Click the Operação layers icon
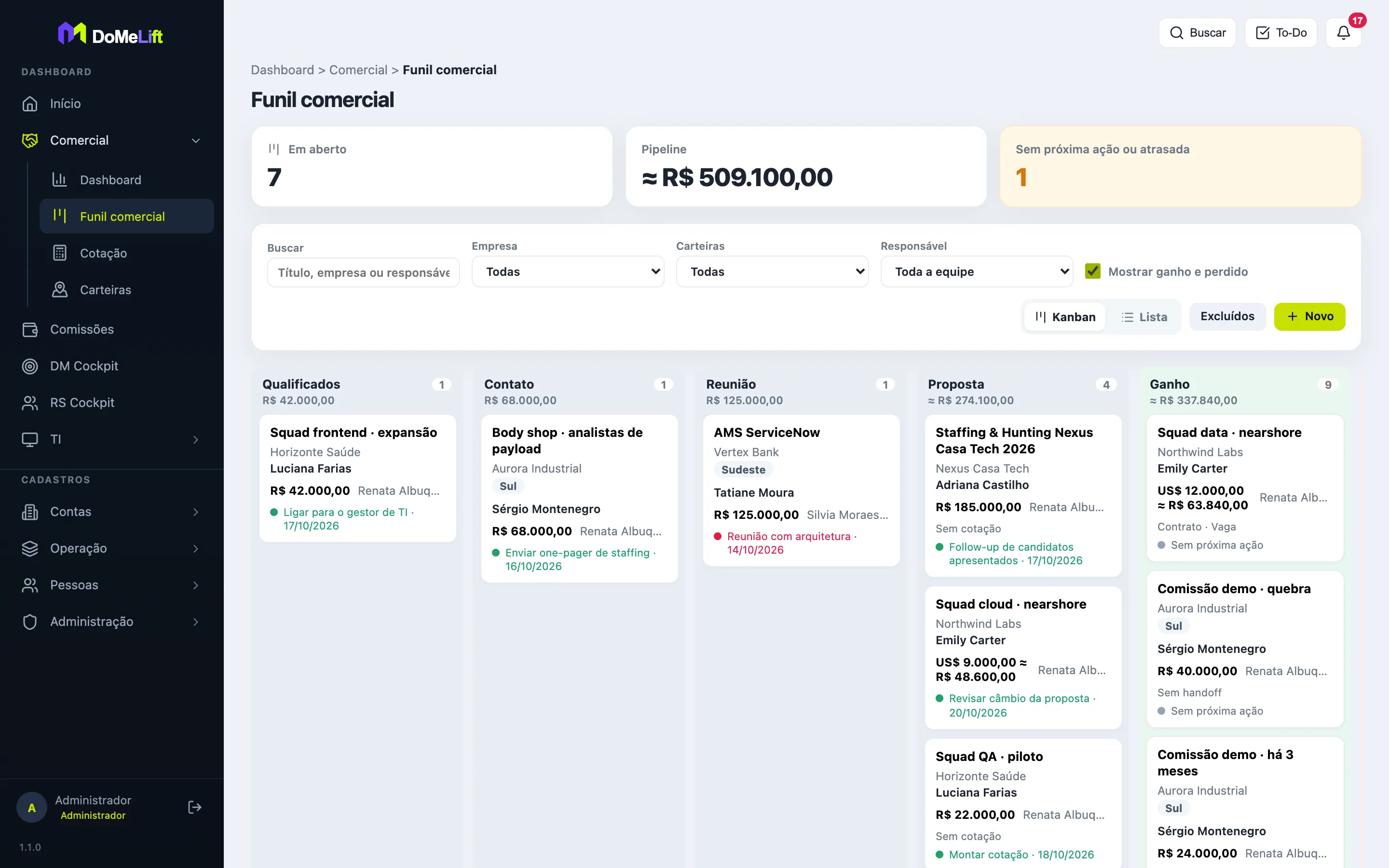Viewport: 1389px width, 868px height. tap(30, 549)
